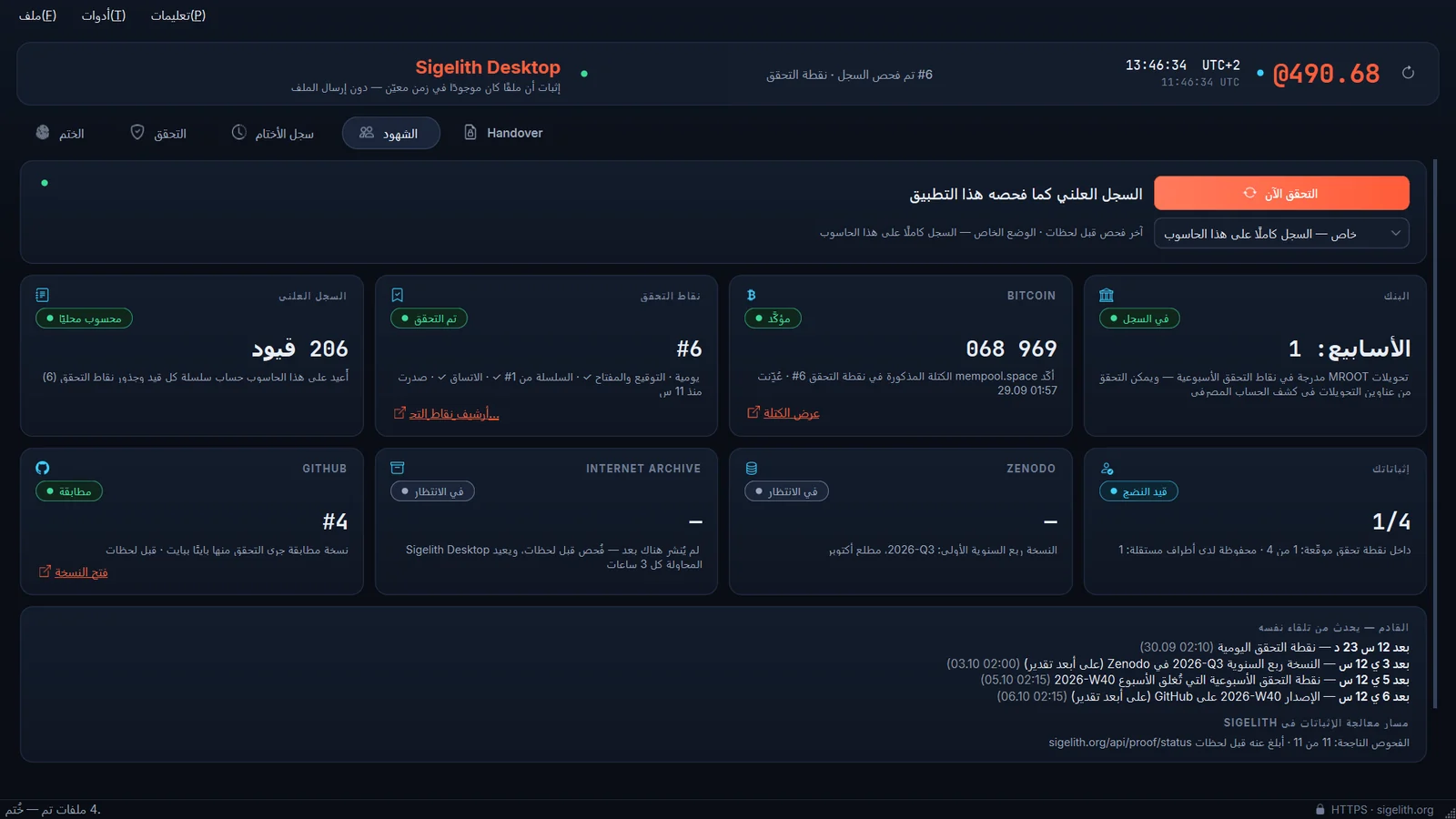Click the GitHub logo icon
The image size is (1456, 819).
pyautogui.click(x=42, y=468)
